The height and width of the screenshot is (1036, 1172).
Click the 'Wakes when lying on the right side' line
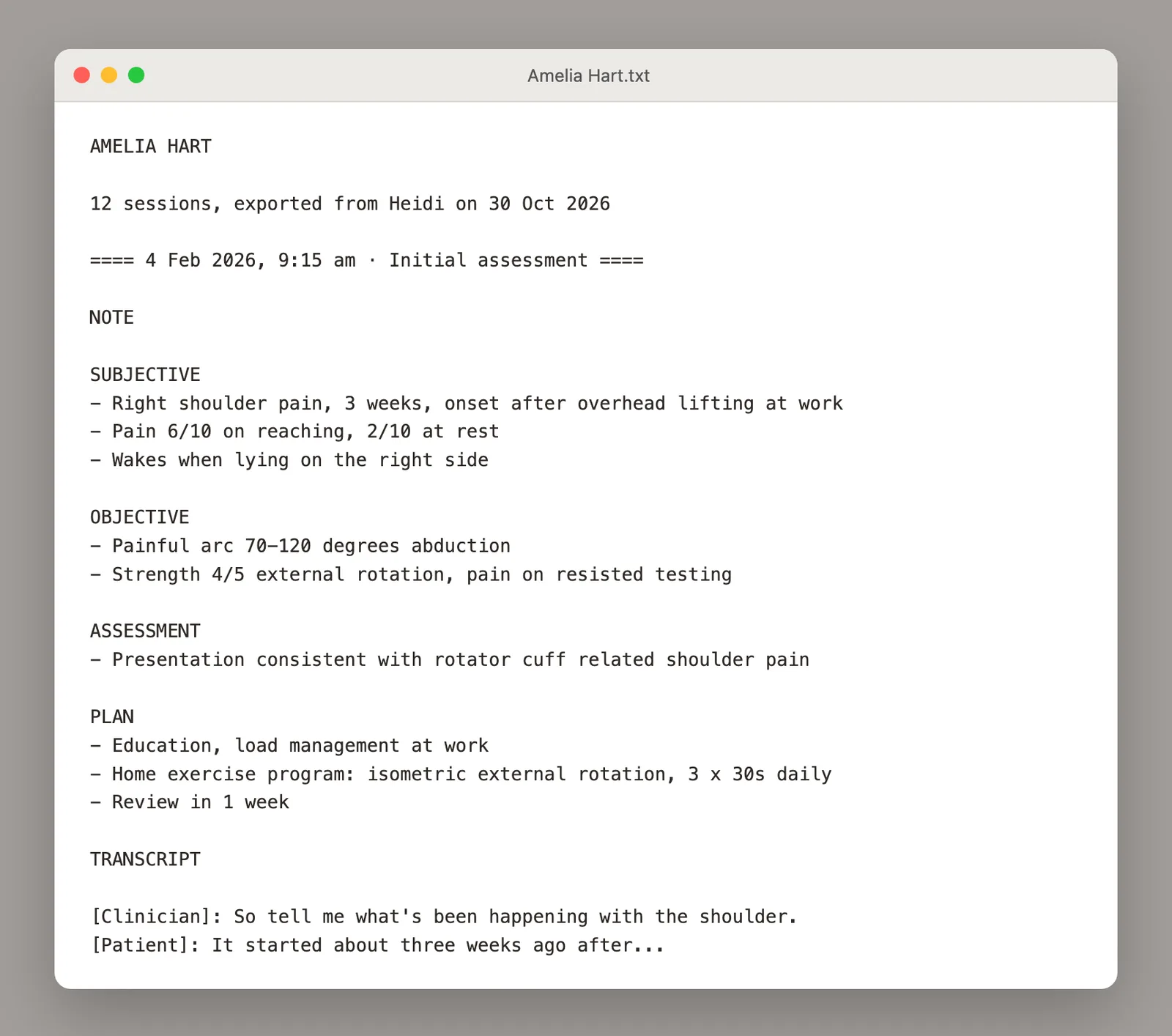[x=289, y=460]
